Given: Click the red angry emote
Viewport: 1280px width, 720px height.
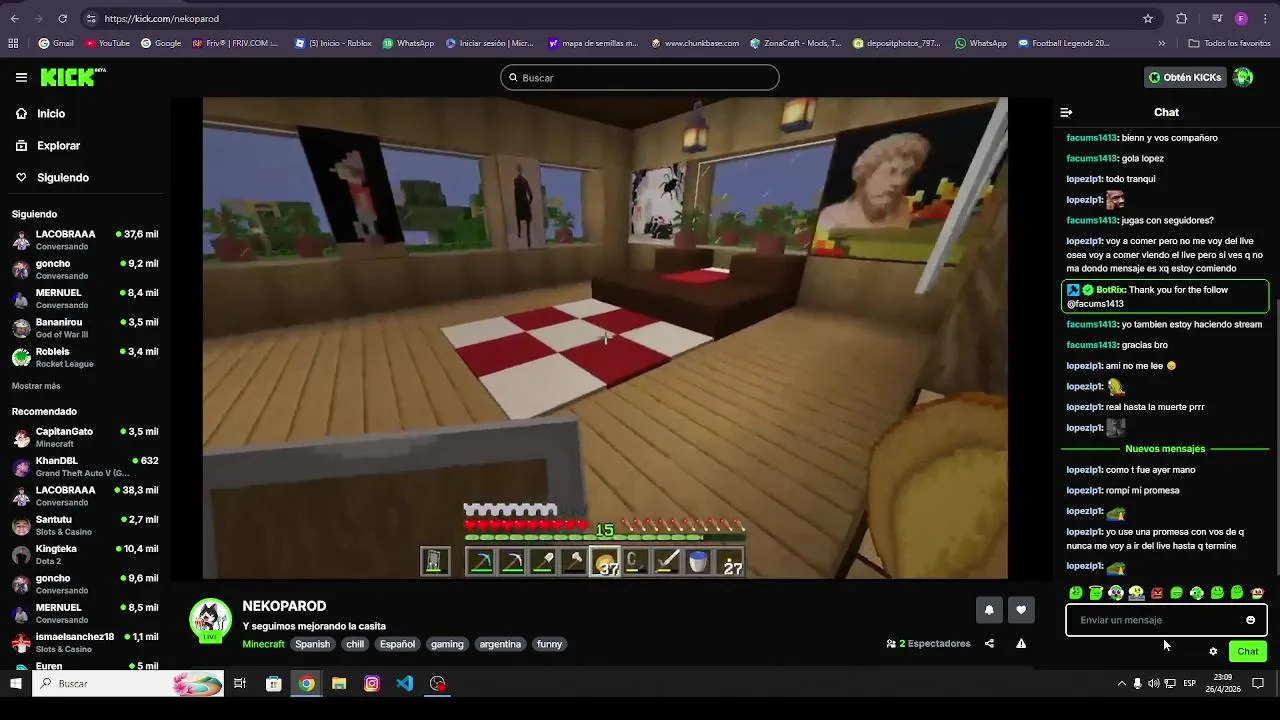Looking at the screenshot, I should click(x=1157, y=593).
